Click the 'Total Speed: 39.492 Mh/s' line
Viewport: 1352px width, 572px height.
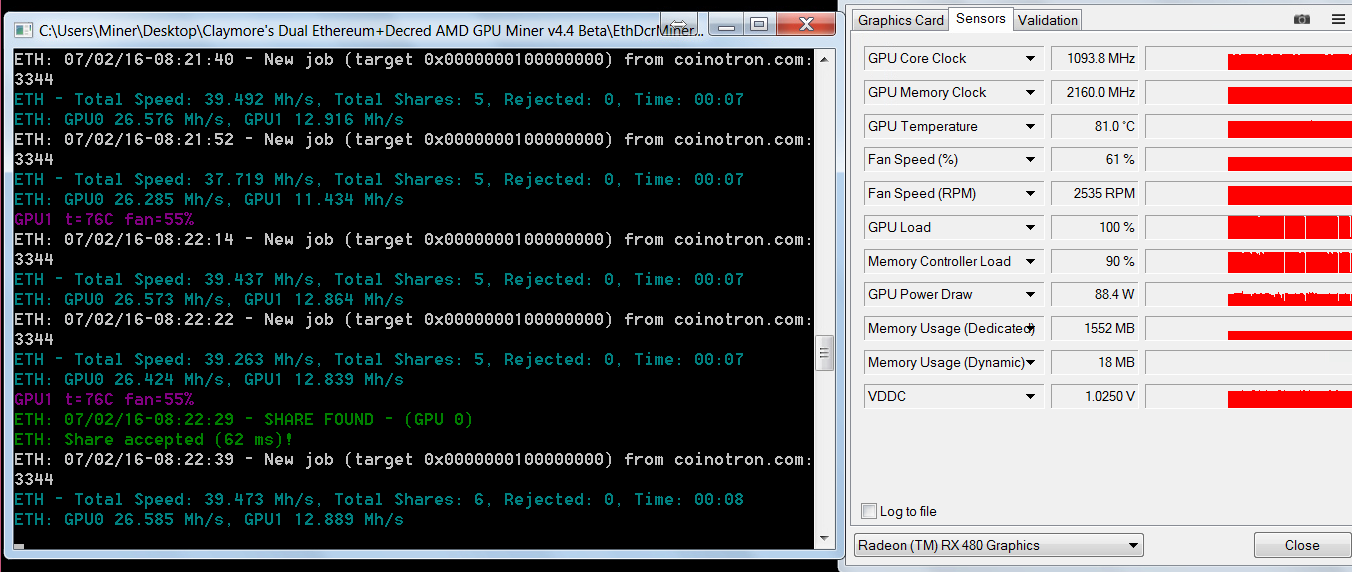379,99
